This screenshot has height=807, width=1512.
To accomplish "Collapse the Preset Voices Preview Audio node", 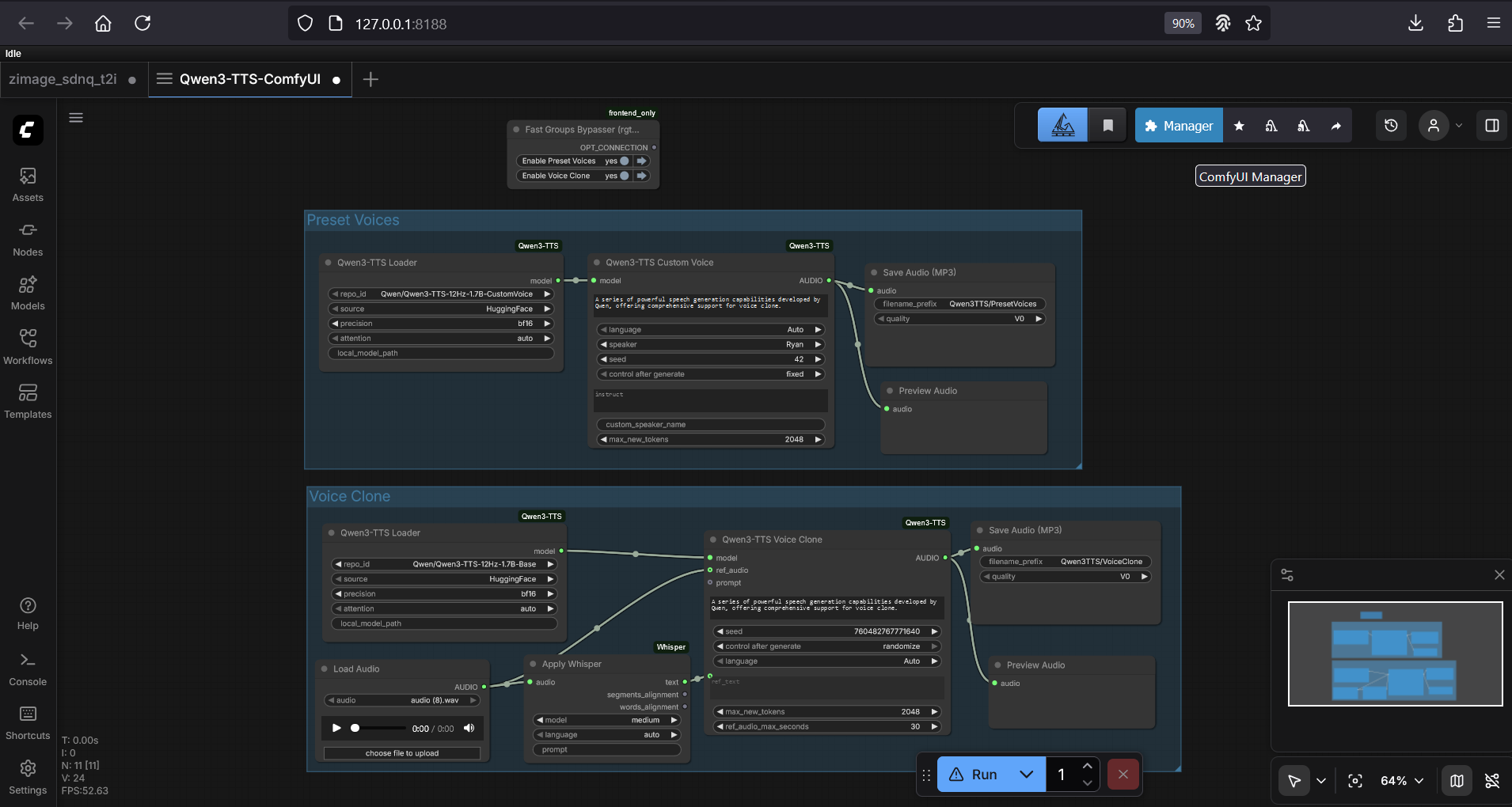I will tap(890, 391).
